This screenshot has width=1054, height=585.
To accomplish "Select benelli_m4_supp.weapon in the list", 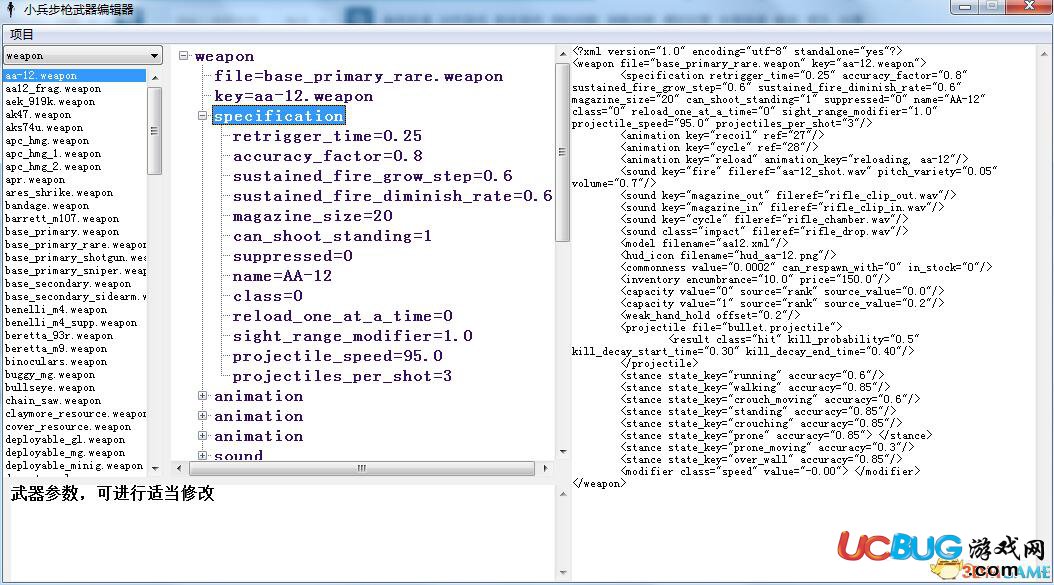I will [71, 323].
